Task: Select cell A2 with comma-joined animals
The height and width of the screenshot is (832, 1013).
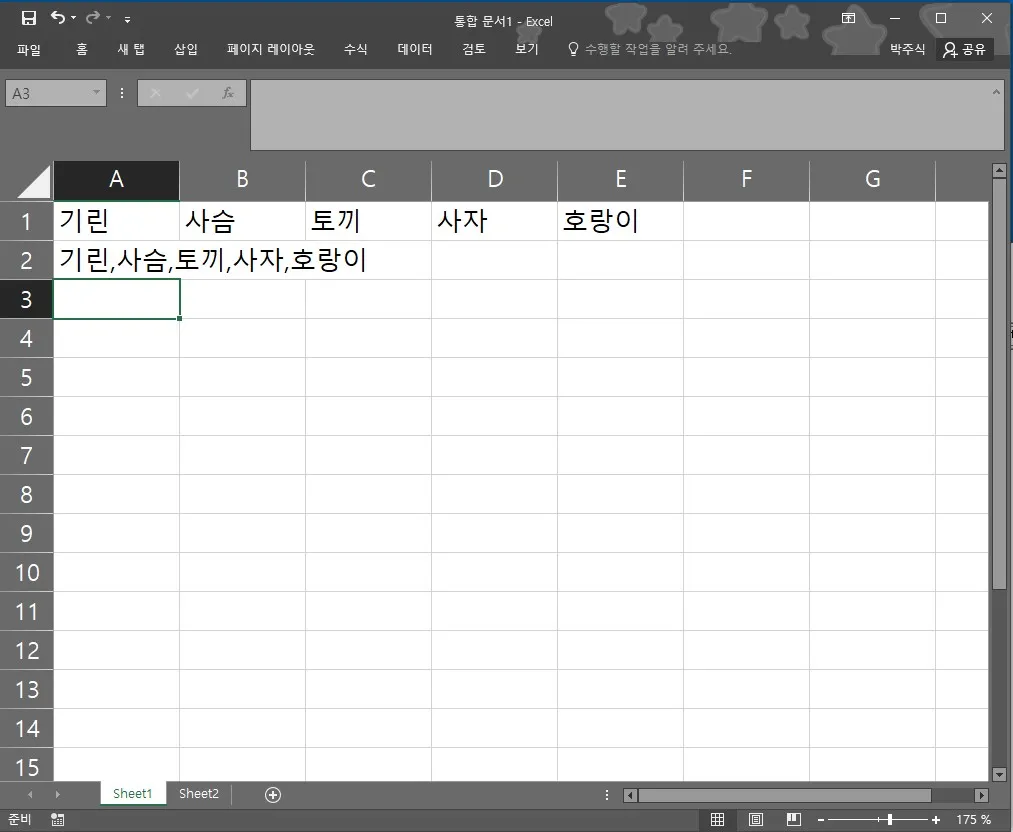Action: point(116,260)
